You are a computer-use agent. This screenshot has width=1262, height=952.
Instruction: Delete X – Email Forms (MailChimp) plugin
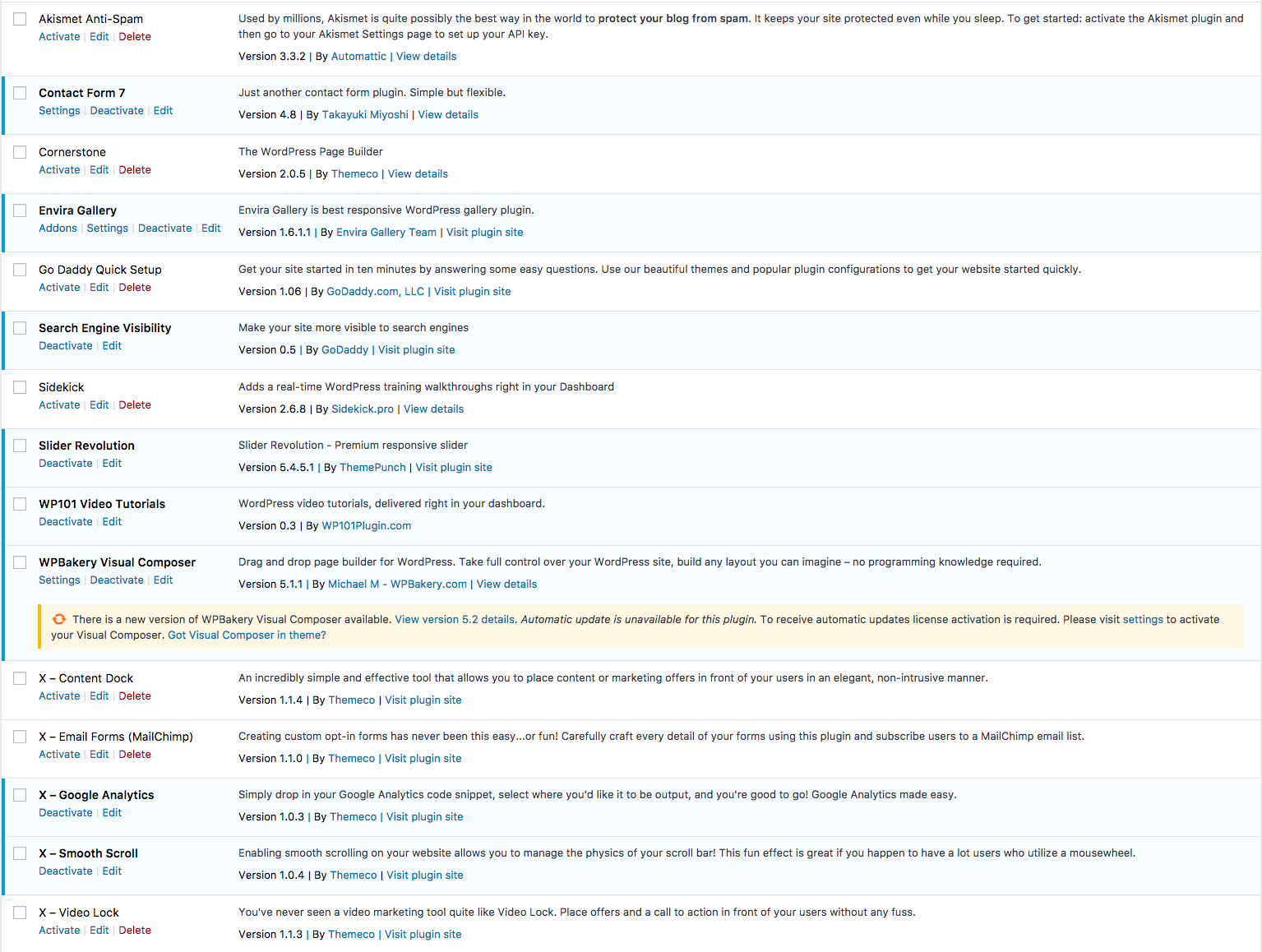pos(135,754)
